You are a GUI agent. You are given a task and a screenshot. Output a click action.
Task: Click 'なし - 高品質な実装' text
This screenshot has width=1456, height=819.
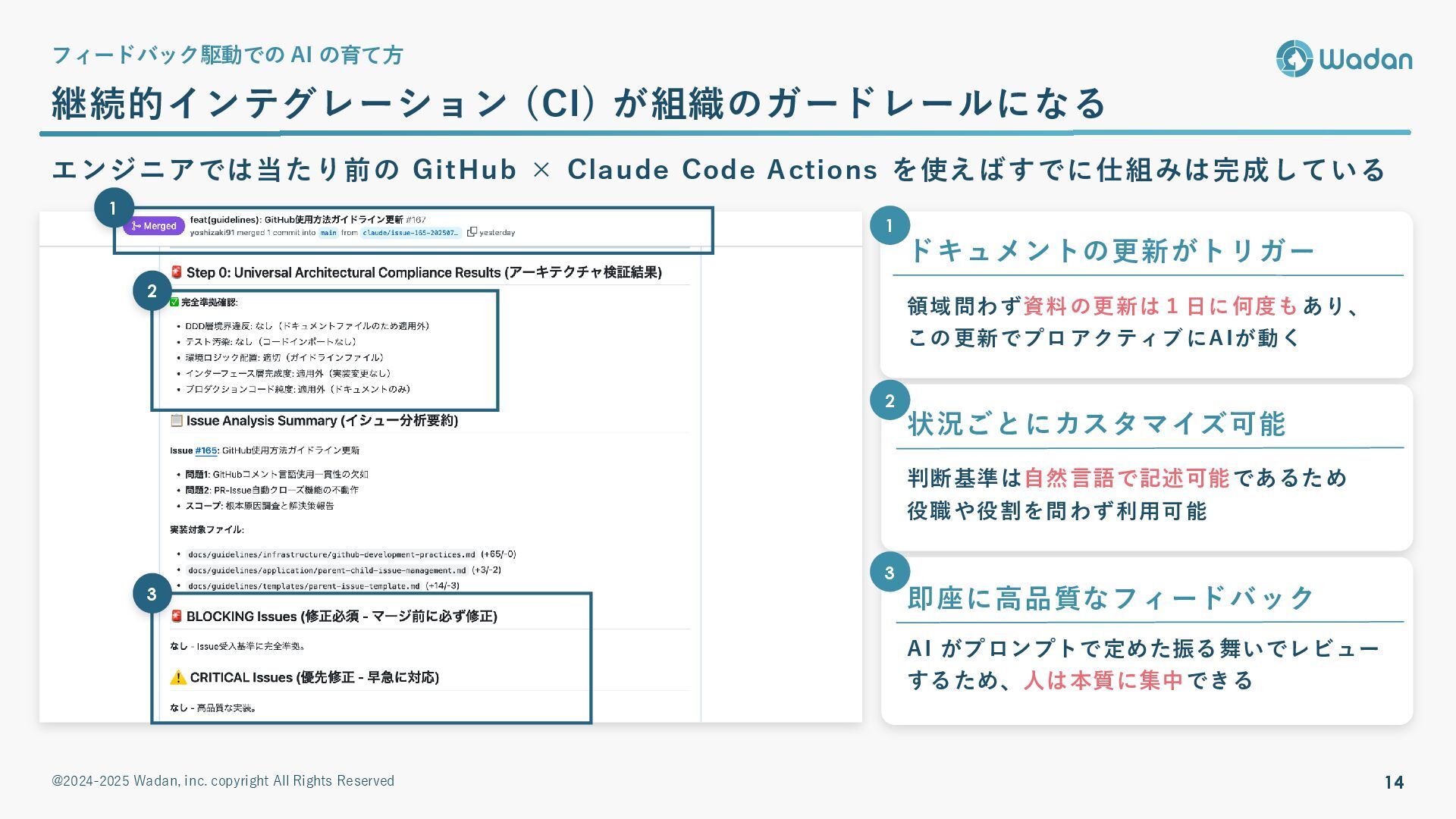pyautogui.click(x=213, y=708)
